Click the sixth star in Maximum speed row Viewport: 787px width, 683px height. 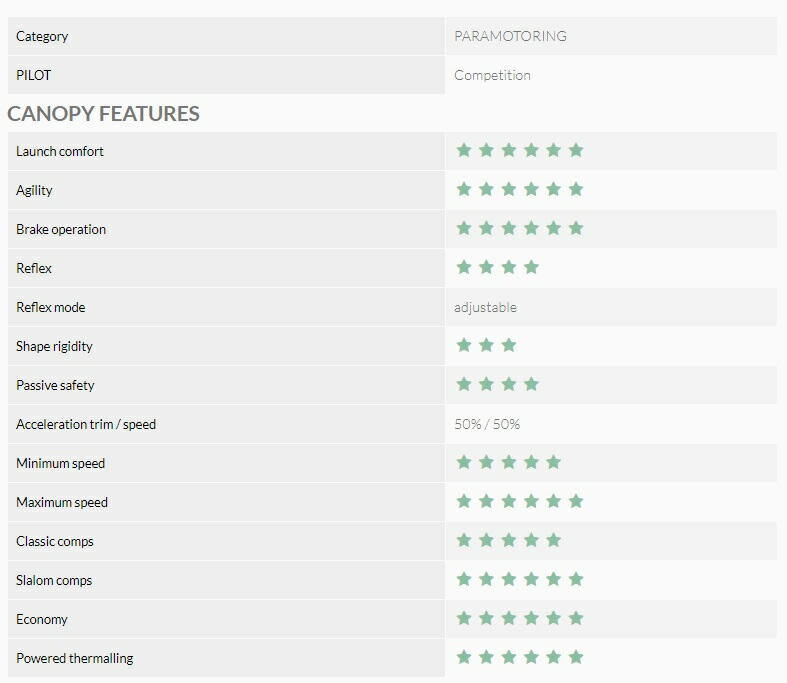click(576, 501)
